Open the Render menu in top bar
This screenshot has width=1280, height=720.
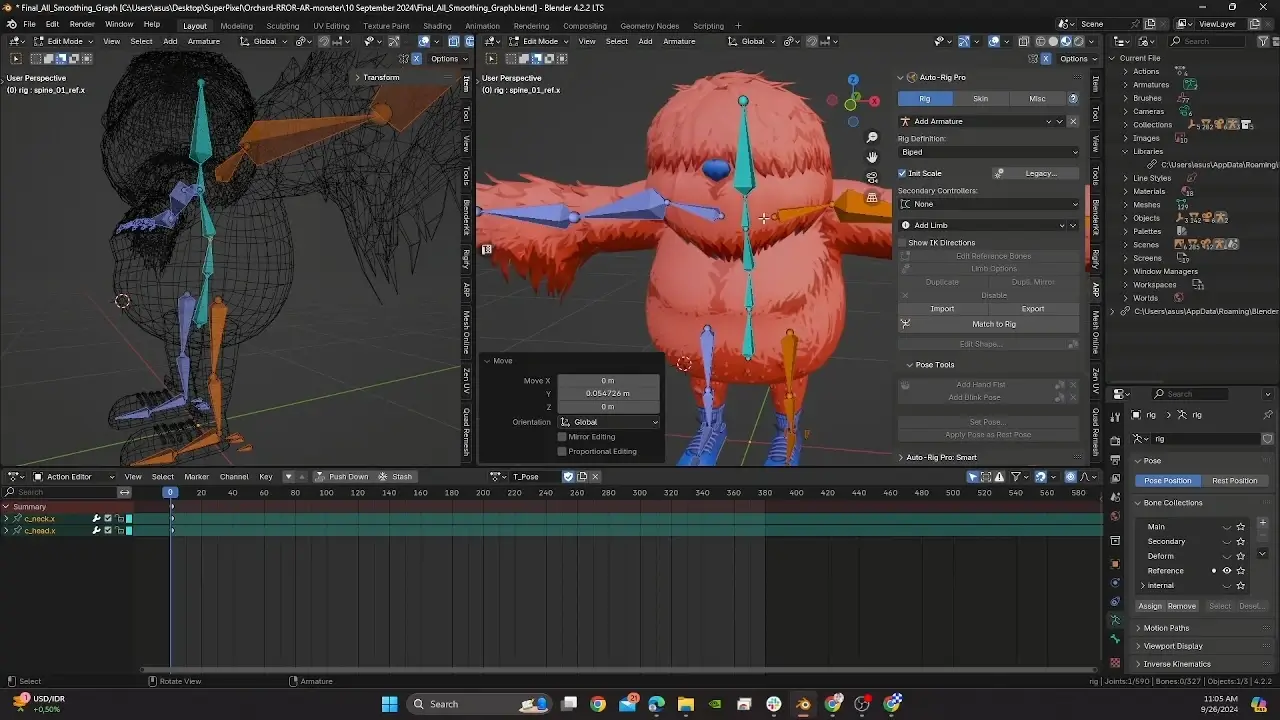click(x=82, y=24)
